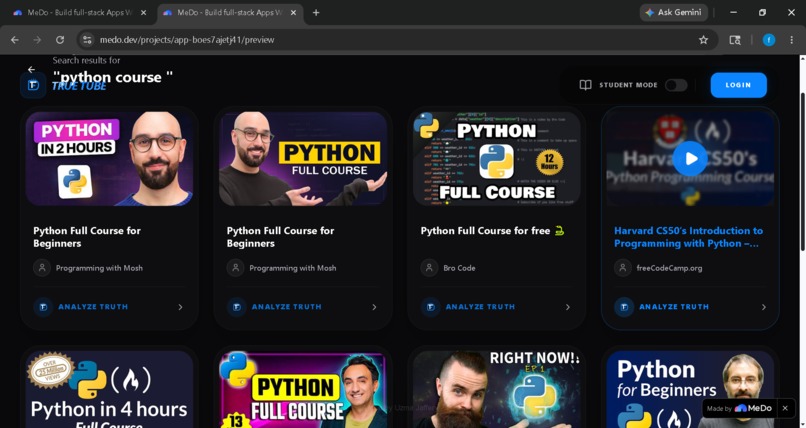Open the site information icon in the address bar

click(x=87, y=40)
